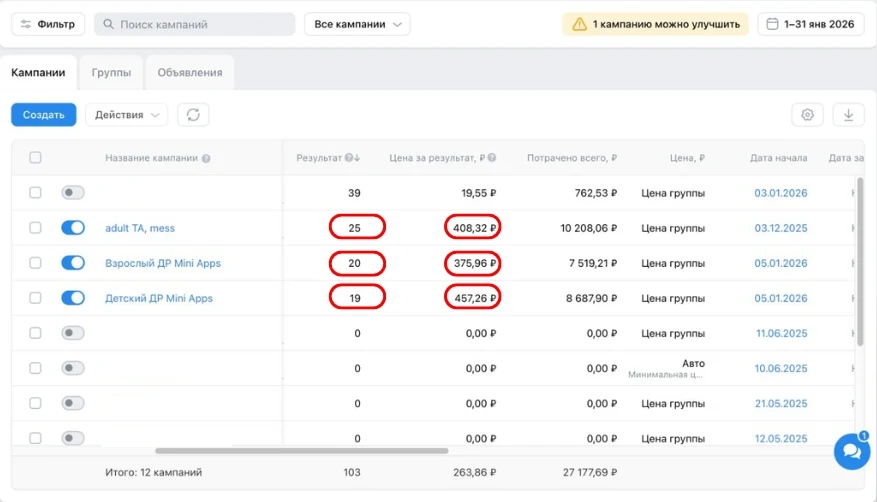The image size is (877, 502).
Task: Click the price per result 19,55 ₽
Action: coord(478,193)
